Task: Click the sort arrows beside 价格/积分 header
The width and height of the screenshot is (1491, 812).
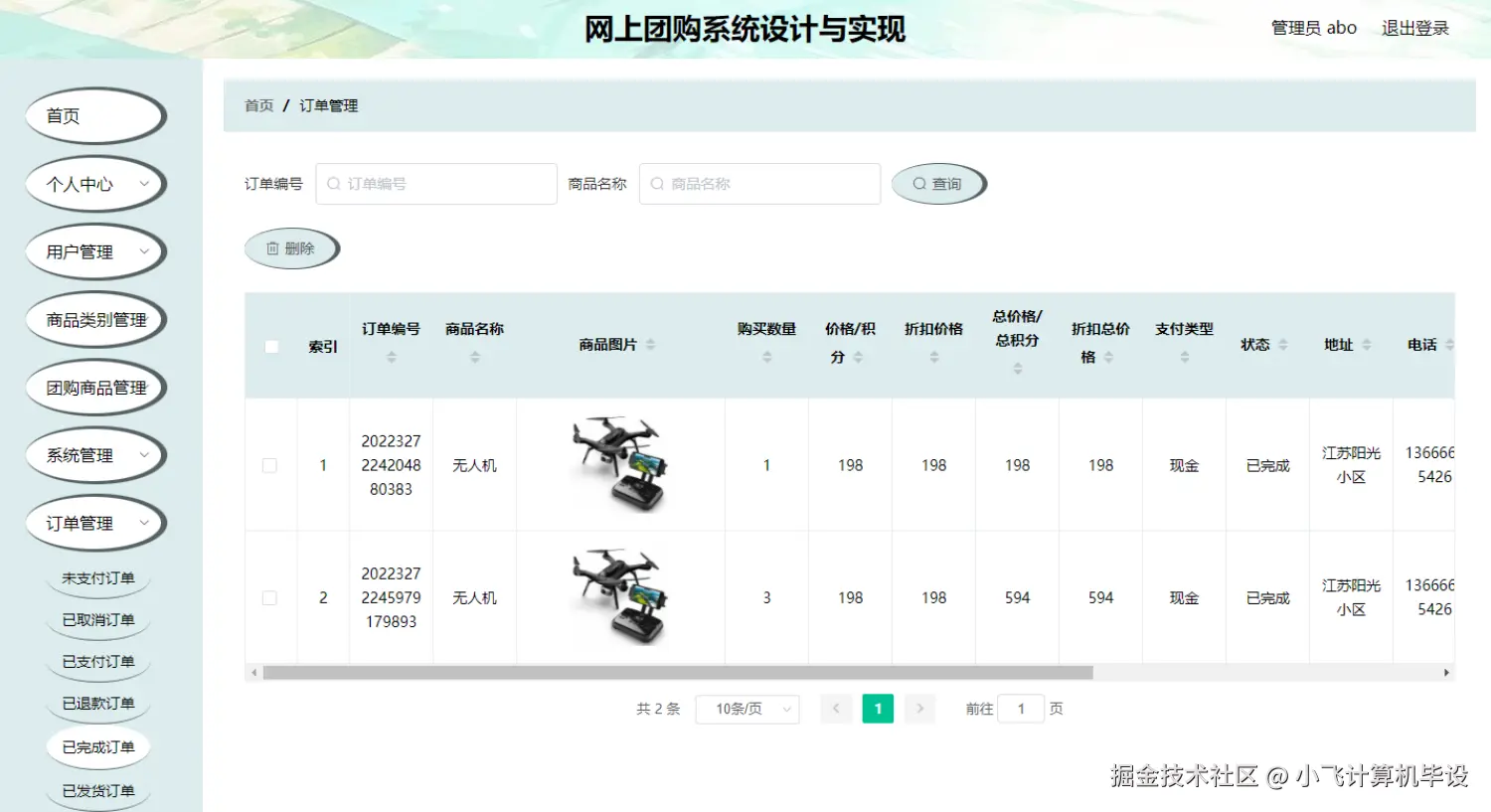Action: tap(858, 357)
